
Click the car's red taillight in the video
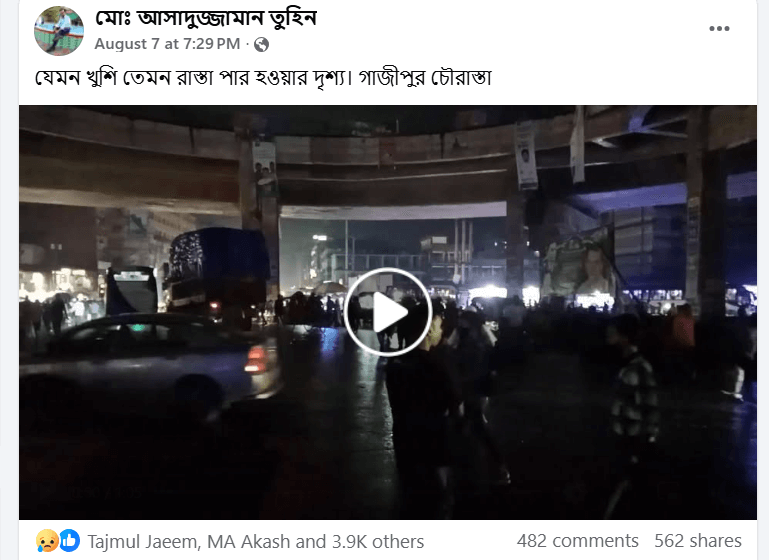258,359
